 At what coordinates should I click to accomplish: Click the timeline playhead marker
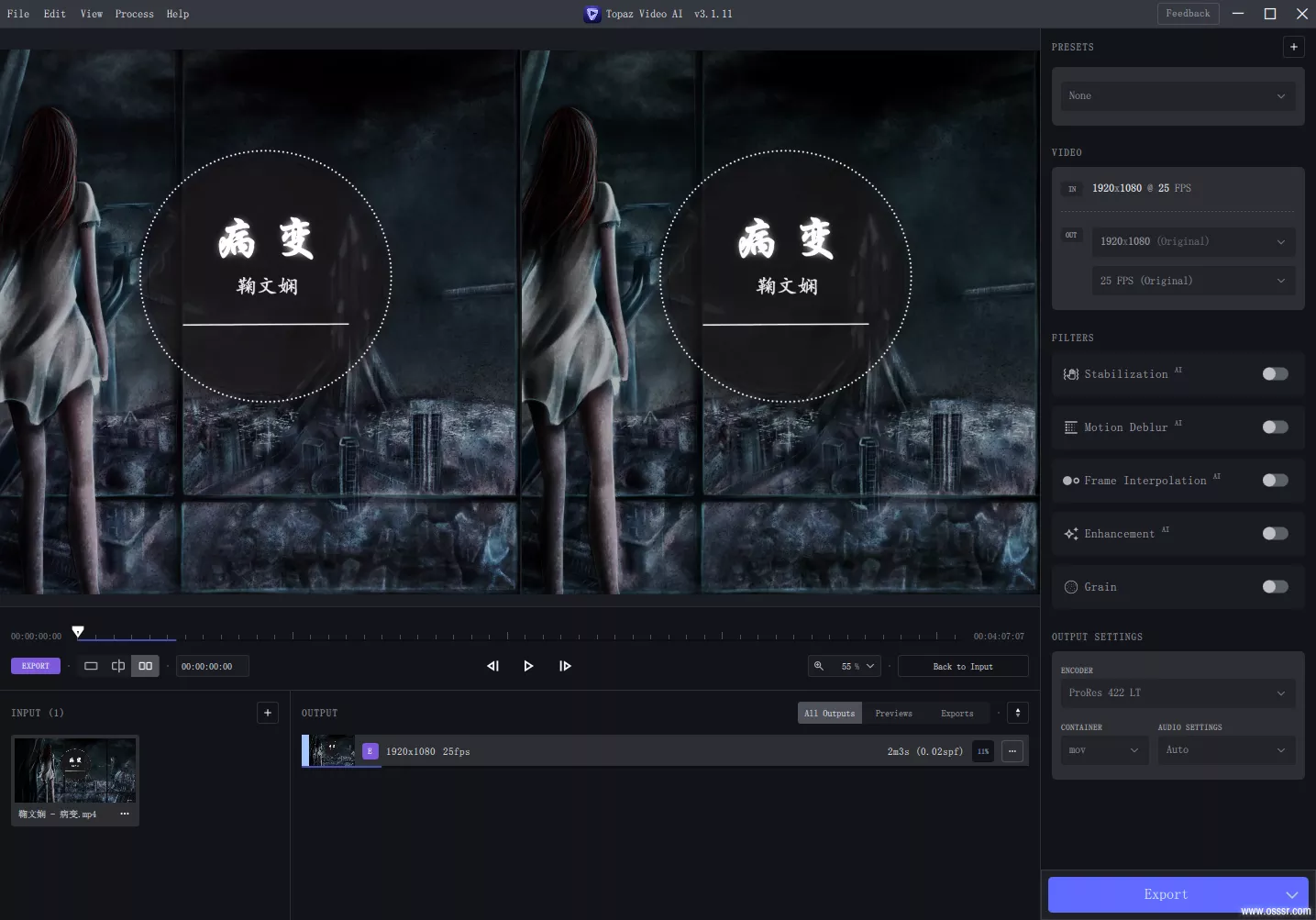tap(78, 631)
